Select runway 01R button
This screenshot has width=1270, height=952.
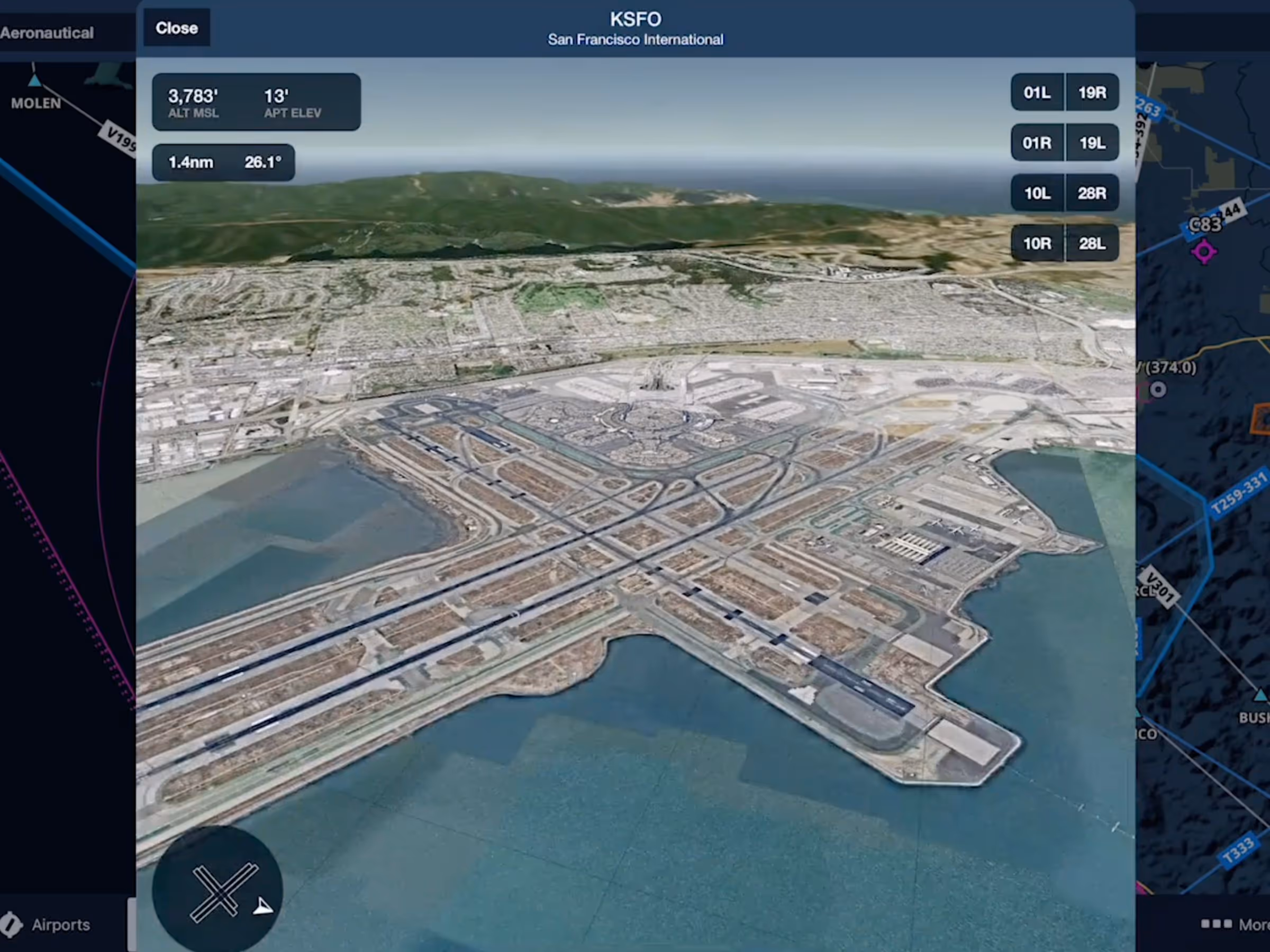point(1037,142)
